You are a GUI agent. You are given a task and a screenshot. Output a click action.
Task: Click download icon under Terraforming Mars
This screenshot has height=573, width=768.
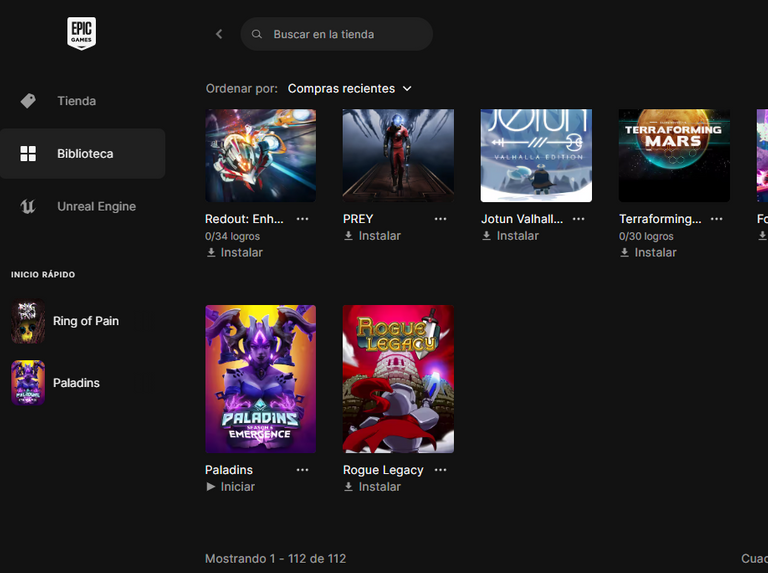pyautogui.click(x=624, y=252)
